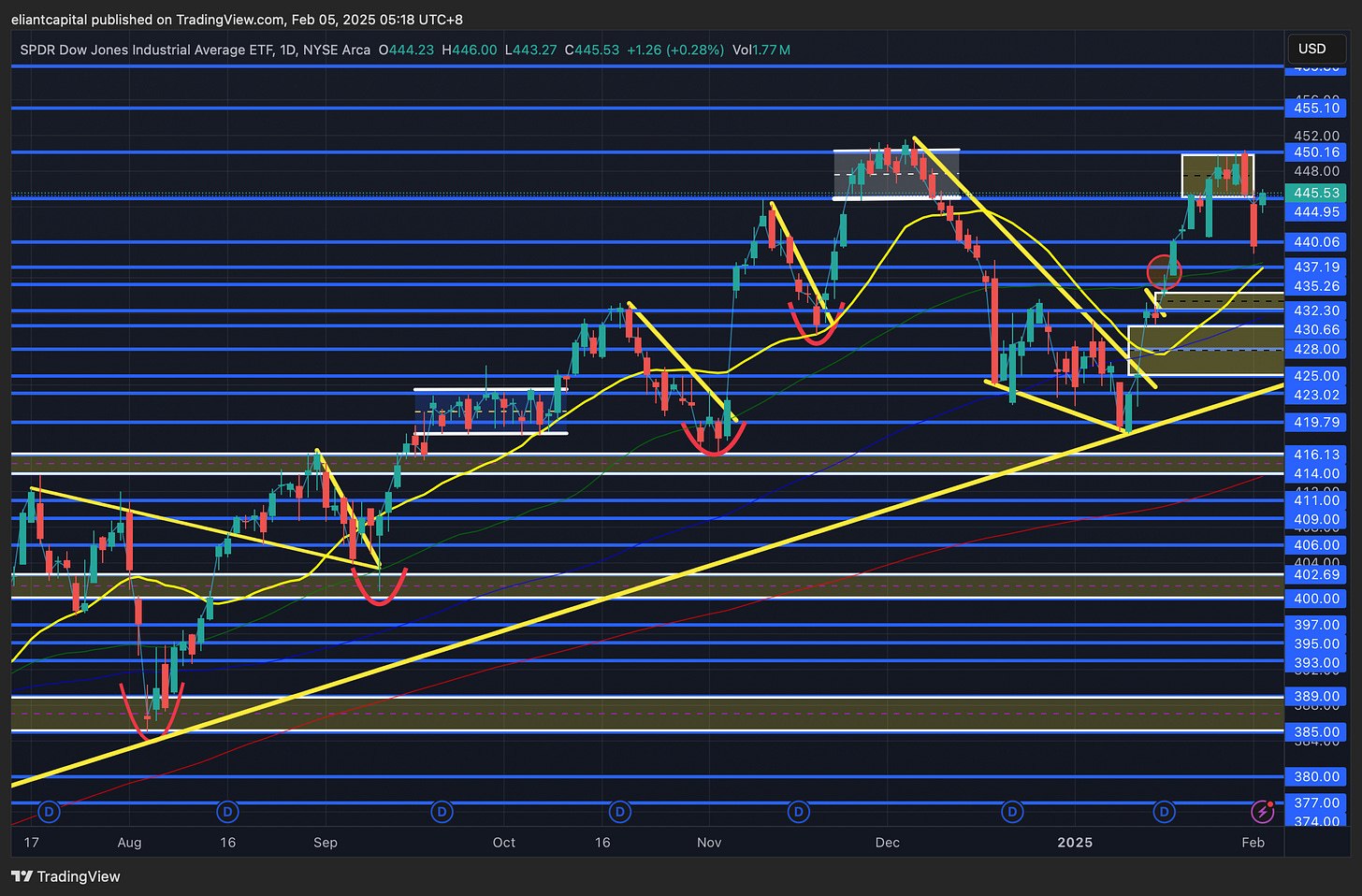Viewport: 1362px width, 896px height.
Task: Select the red circle drawing near 437.19
Action: (1165, 272)
